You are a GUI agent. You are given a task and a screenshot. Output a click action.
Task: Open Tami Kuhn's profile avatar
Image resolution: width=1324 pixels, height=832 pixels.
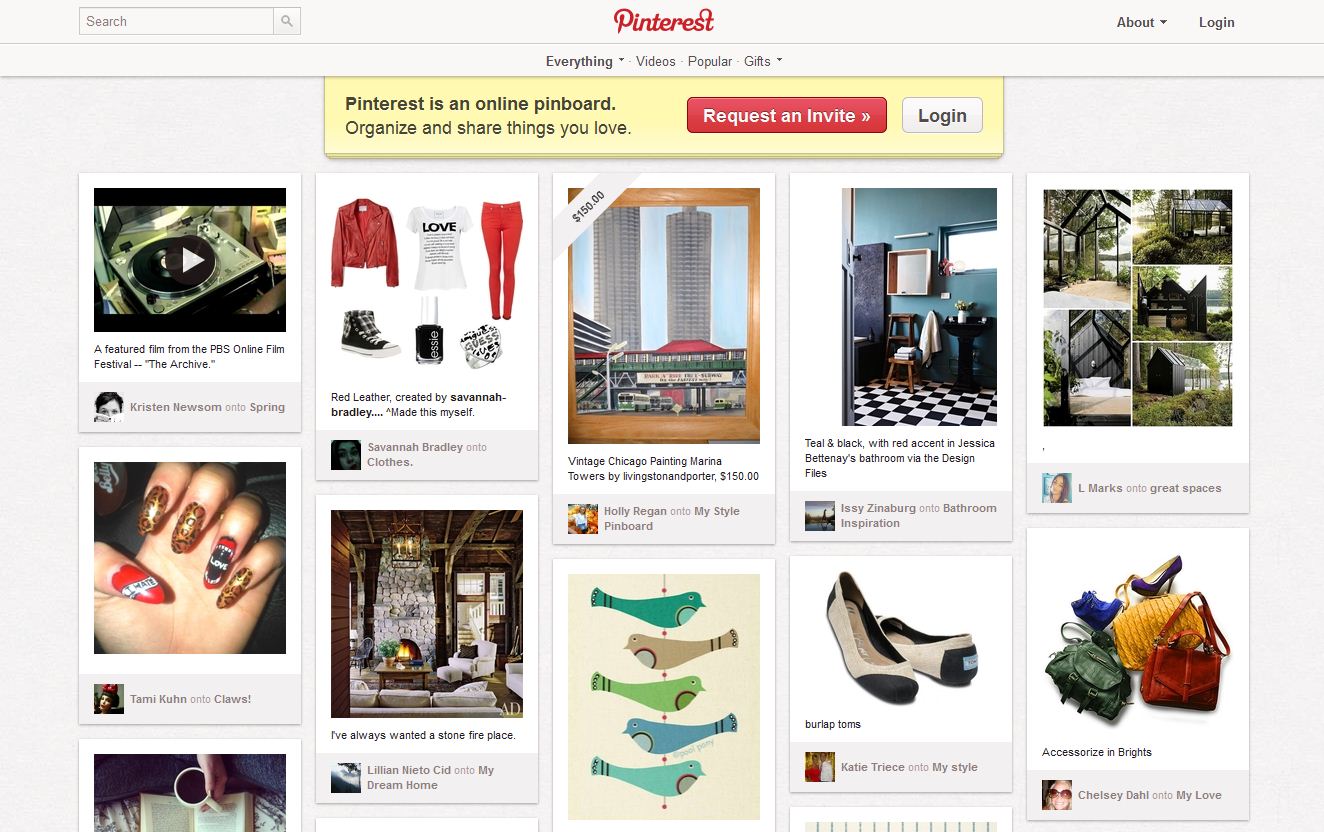coord(109,699)
